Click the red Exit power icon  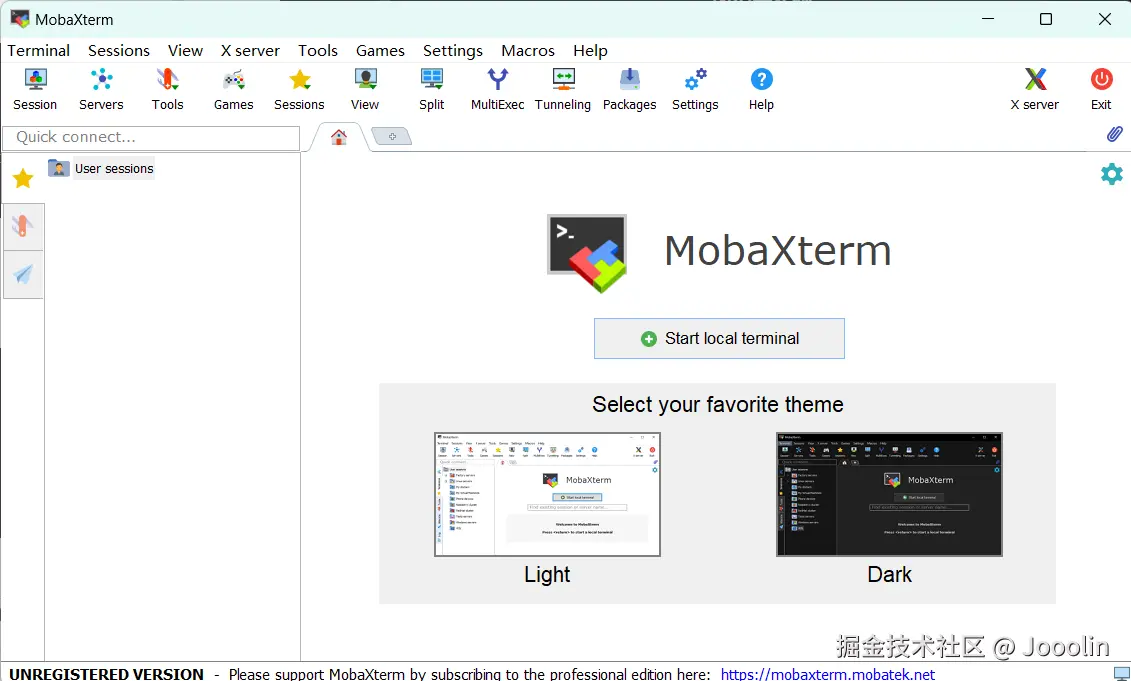tap(1101, 79)
